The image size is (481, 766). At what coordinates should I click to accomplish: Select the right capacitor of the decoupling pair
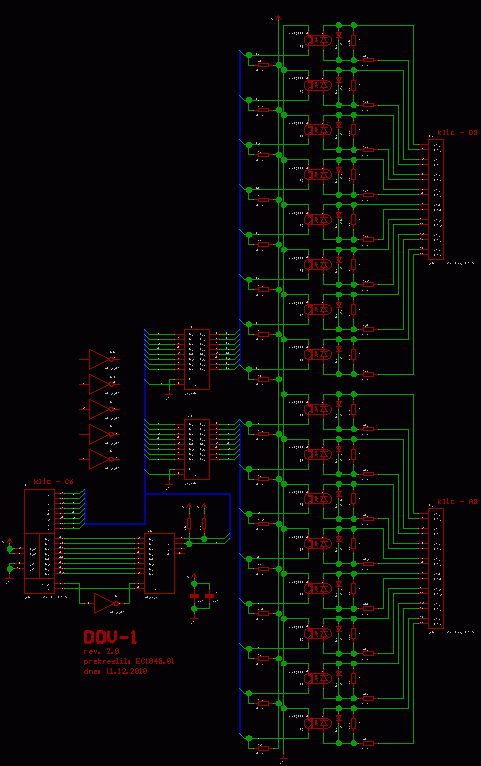[x=209, y=596]
